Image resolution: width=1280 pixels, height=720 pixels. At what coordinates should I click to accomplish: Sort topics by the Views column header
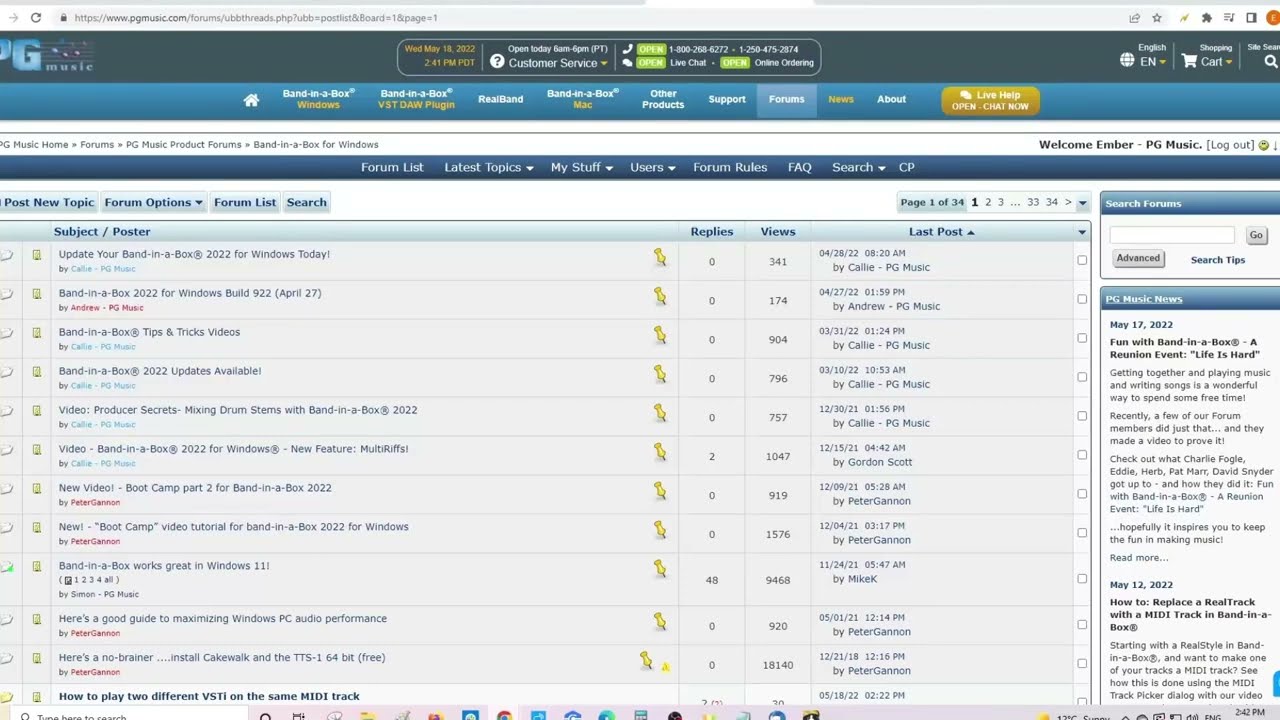(x=777, y=232)
